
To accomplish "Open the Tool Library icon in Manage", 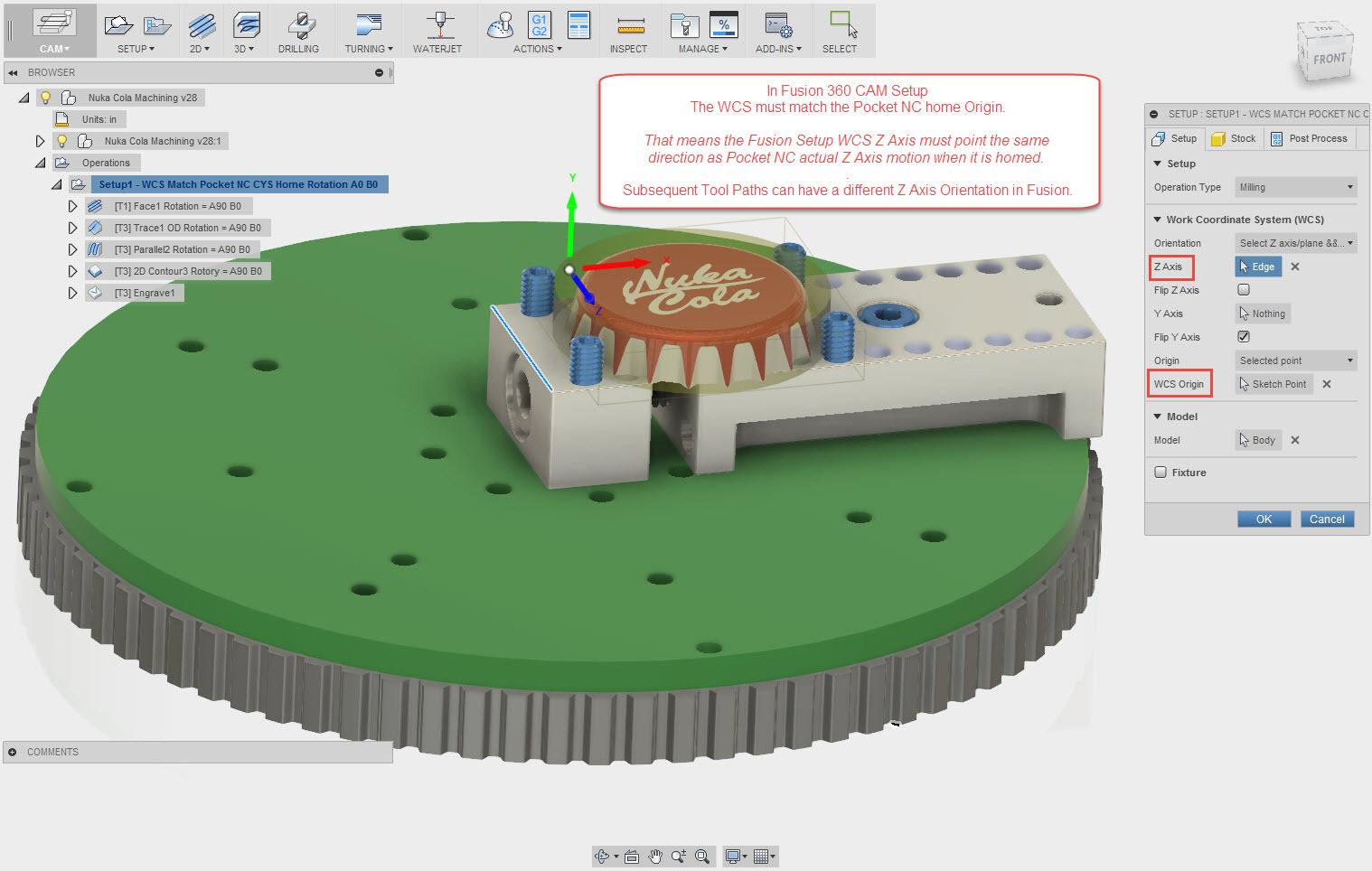I will point(684,25).
